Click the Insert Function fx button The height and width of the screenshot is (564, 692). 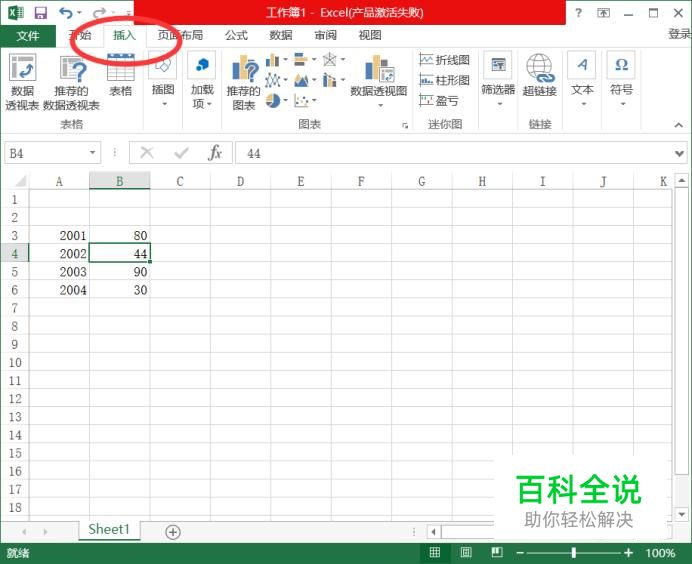tap(215, 153)
